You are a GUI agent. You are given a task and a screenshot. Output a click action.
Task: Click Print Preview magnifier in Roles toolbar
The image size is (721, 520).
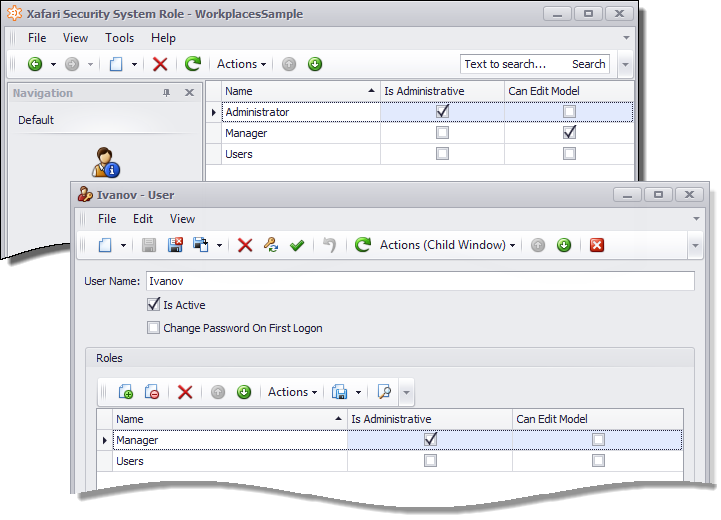pyautogui.click(x=384, y=392)
